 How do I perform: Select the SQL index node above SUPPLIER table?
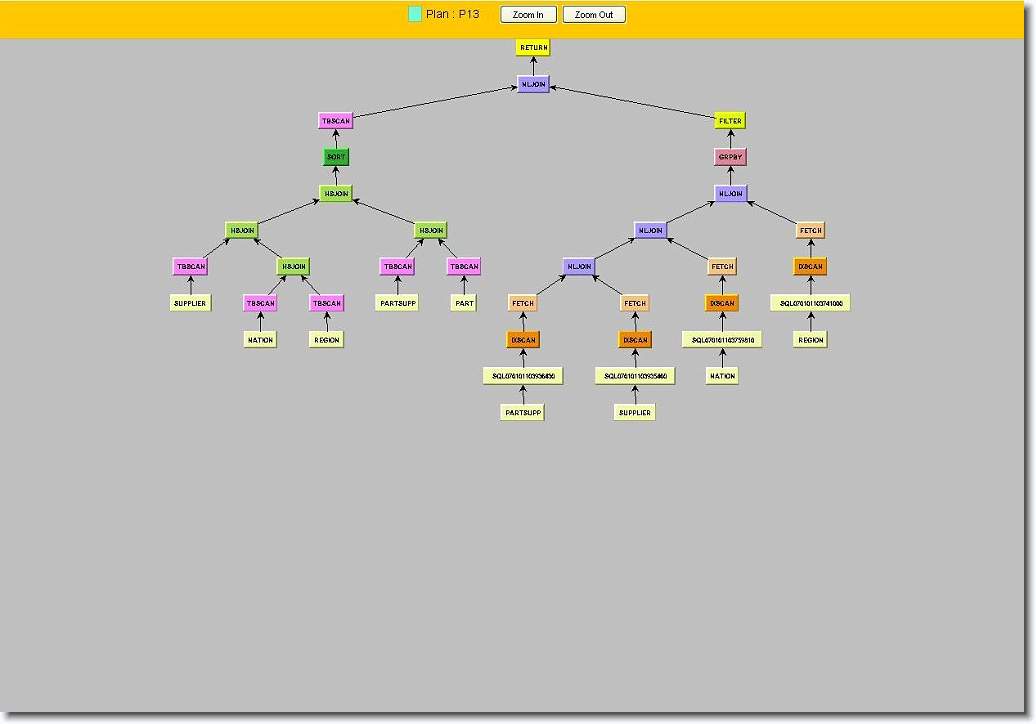click(x=635, y=376)
